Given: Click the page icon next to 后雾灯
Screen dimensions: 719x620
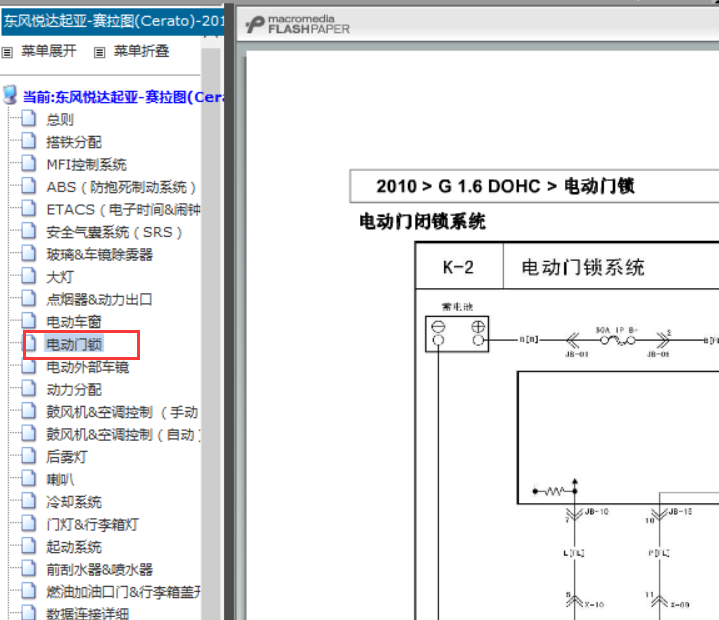Looking at the screenshot, I should point(29,456).
